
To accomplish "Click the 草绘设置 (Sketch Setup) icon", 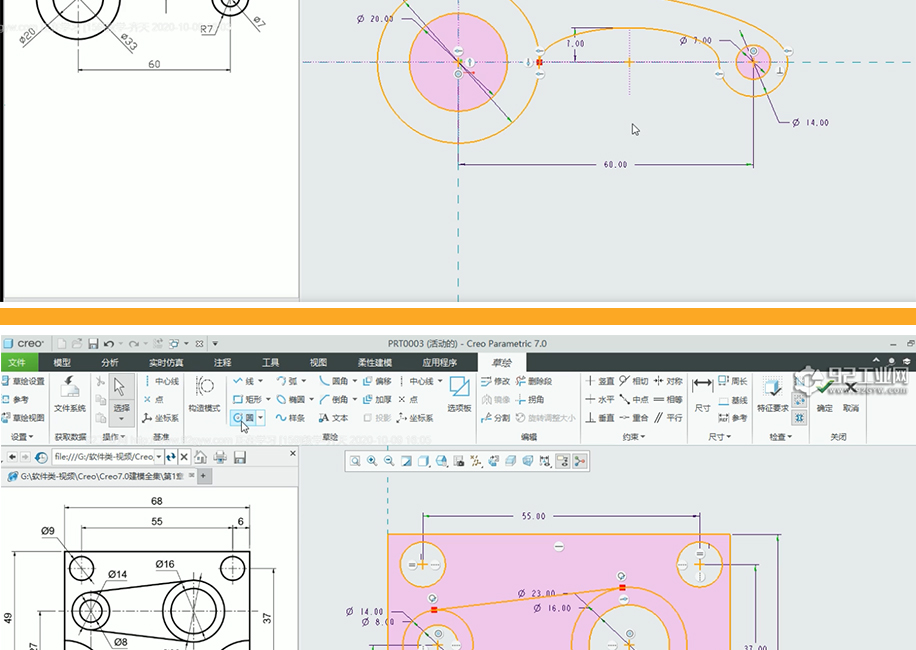I will (x=6, y=381).
